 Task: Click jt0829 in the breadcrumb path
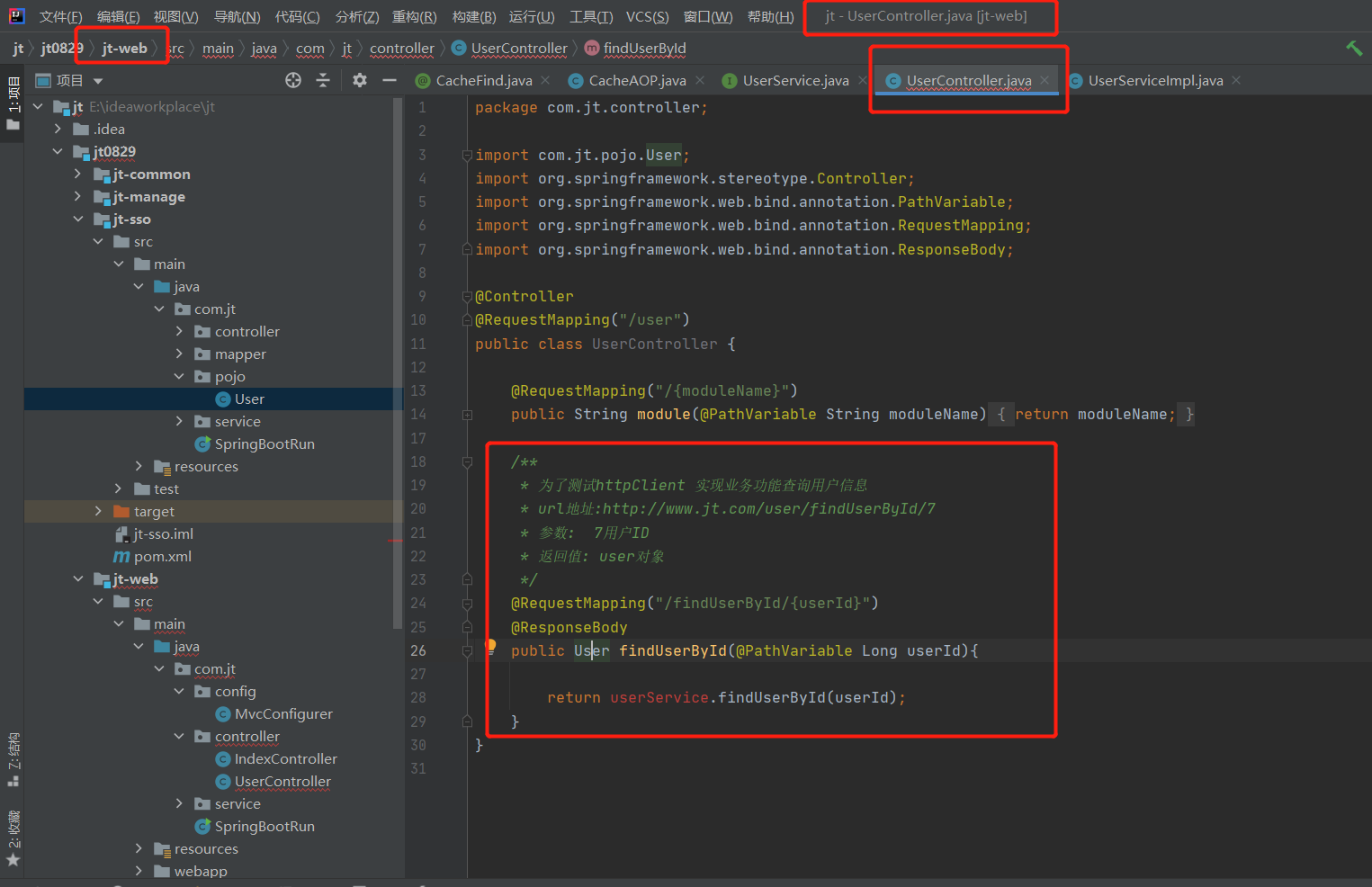tap(62, 49)
